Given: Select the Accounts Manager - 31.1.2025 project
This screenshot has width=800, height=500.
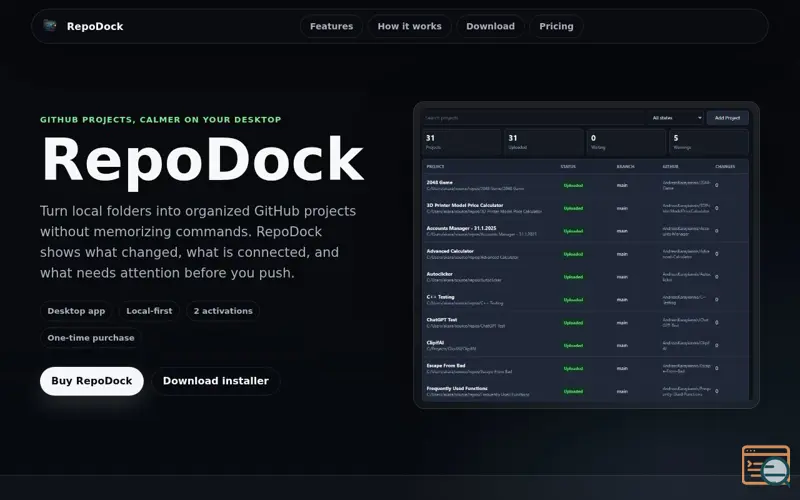Looking at the screenshot, I should click(585, 231).
